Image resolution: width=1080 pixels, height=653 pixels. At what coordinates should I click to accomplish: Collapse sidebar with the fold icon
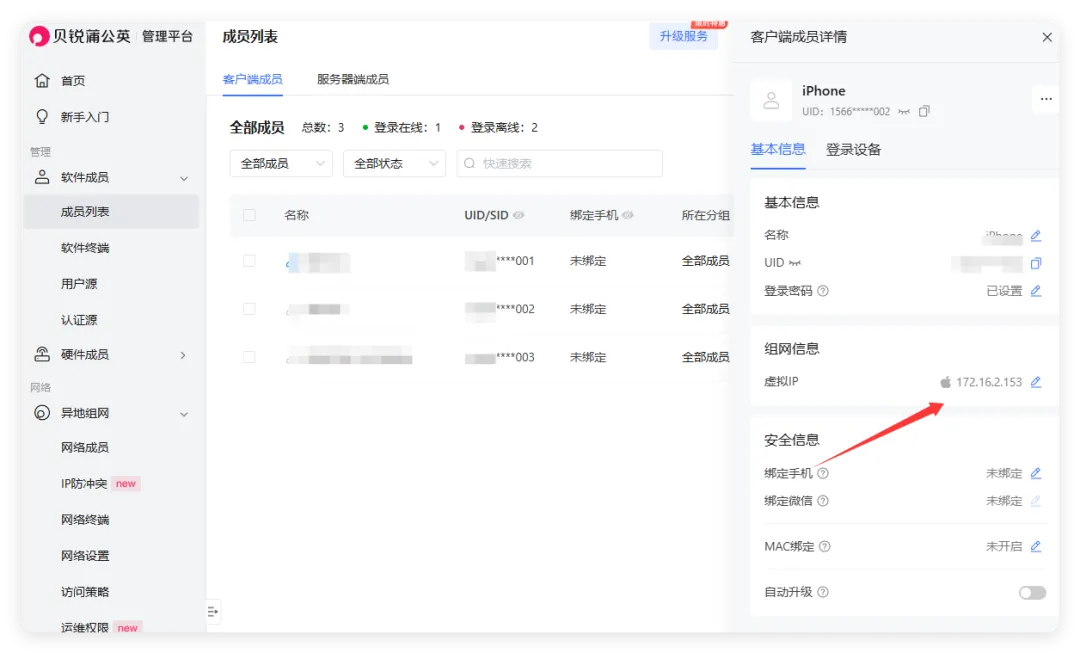[x=213, y=611]
